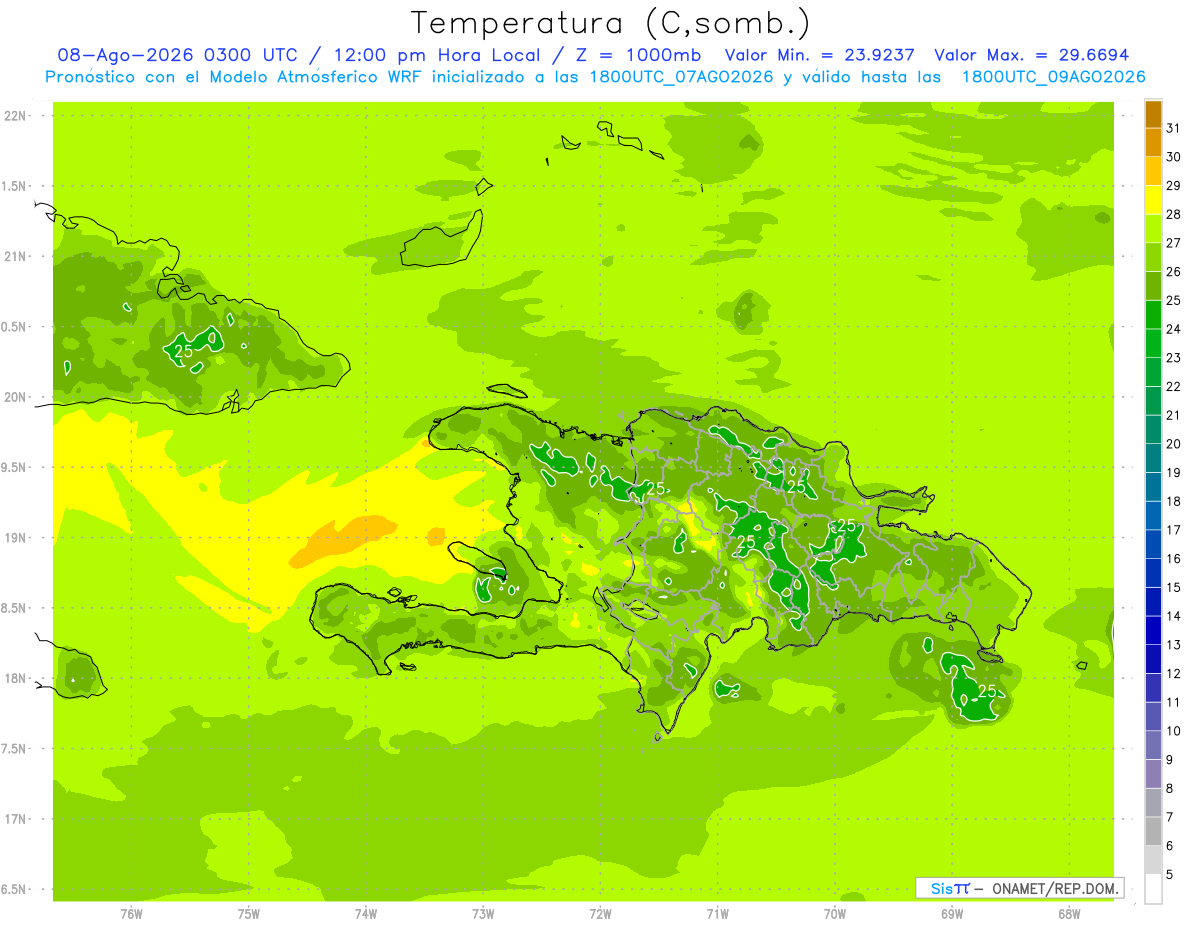Click the '5' value on the color scale

pos(1170,874)
